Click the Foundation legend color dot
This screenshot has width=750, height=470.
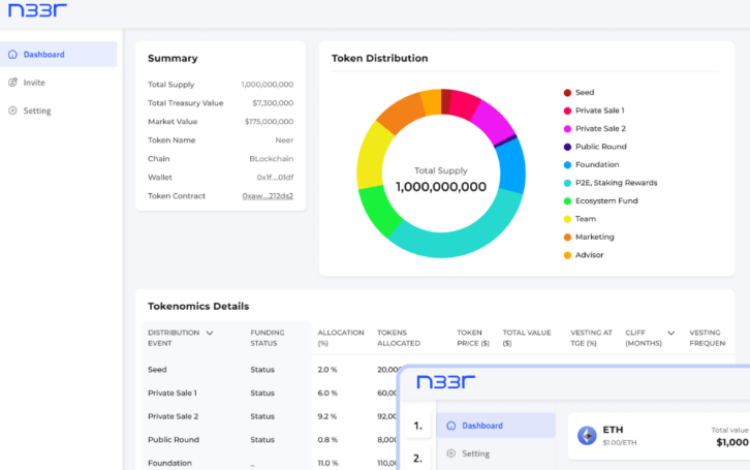(567, 165)
